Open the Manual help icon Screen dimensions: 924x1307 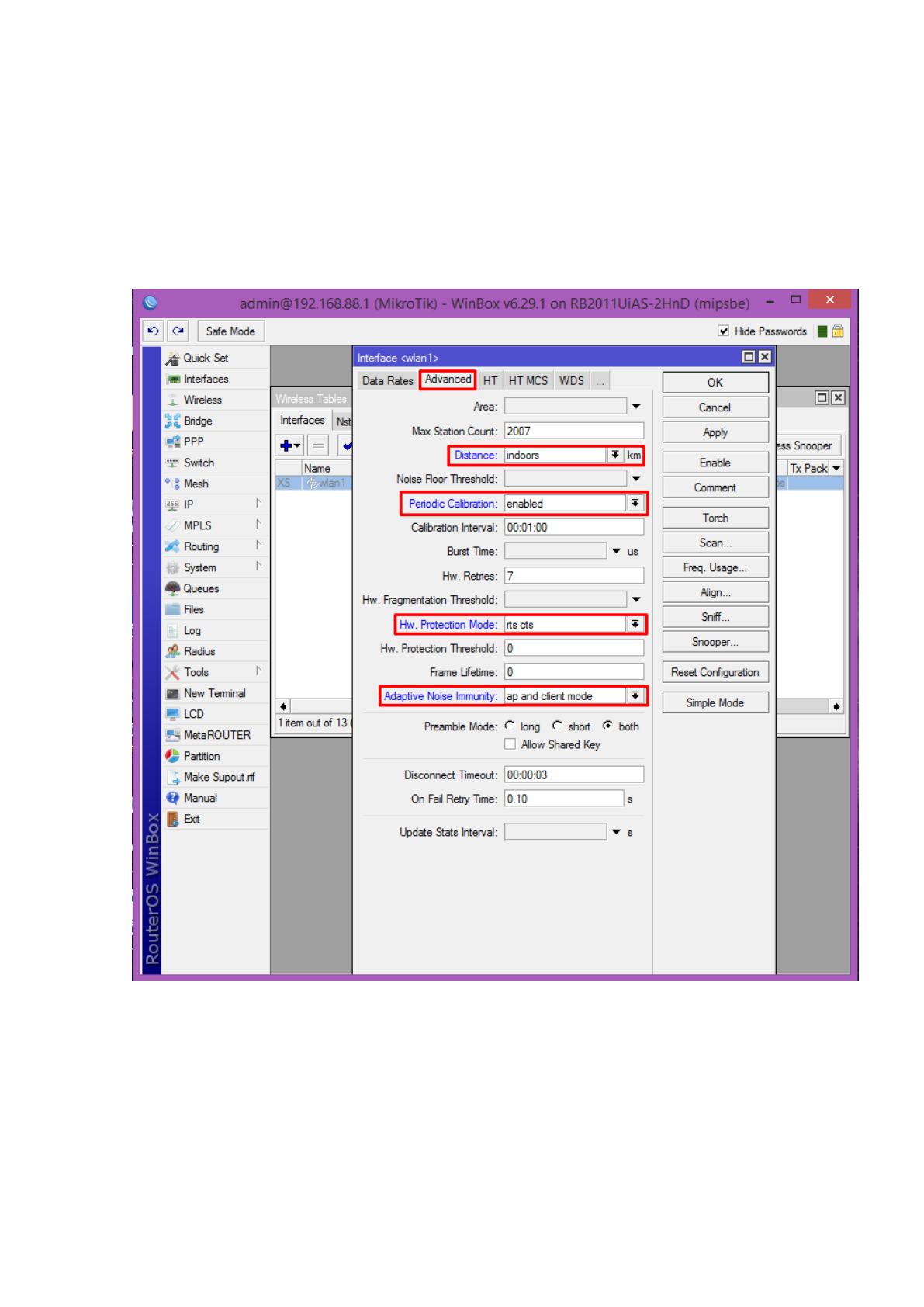(172, 799)
